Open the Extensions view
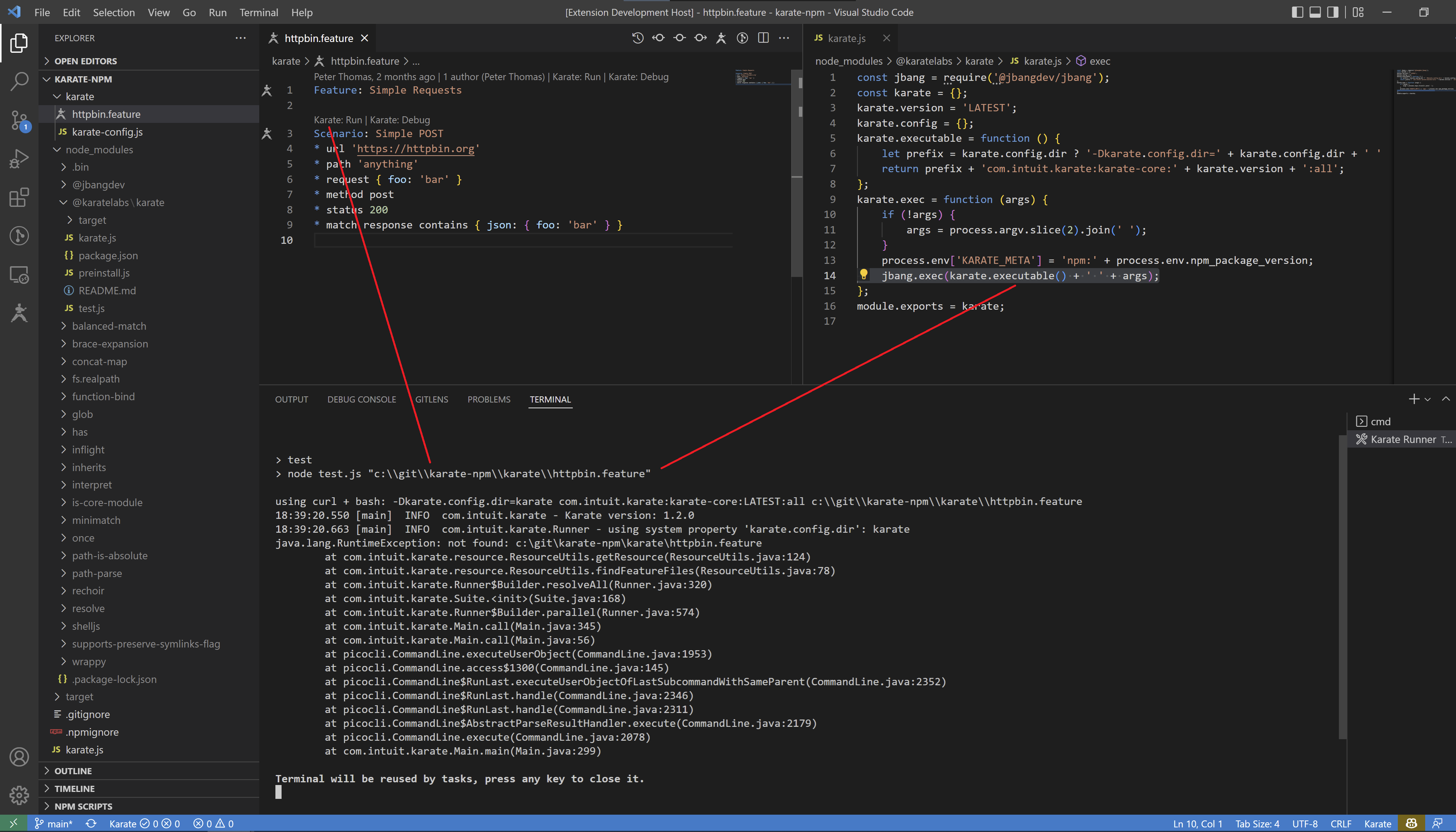Screen dimensions: 1456x832 pyautogui.click(x=19, y=197)
